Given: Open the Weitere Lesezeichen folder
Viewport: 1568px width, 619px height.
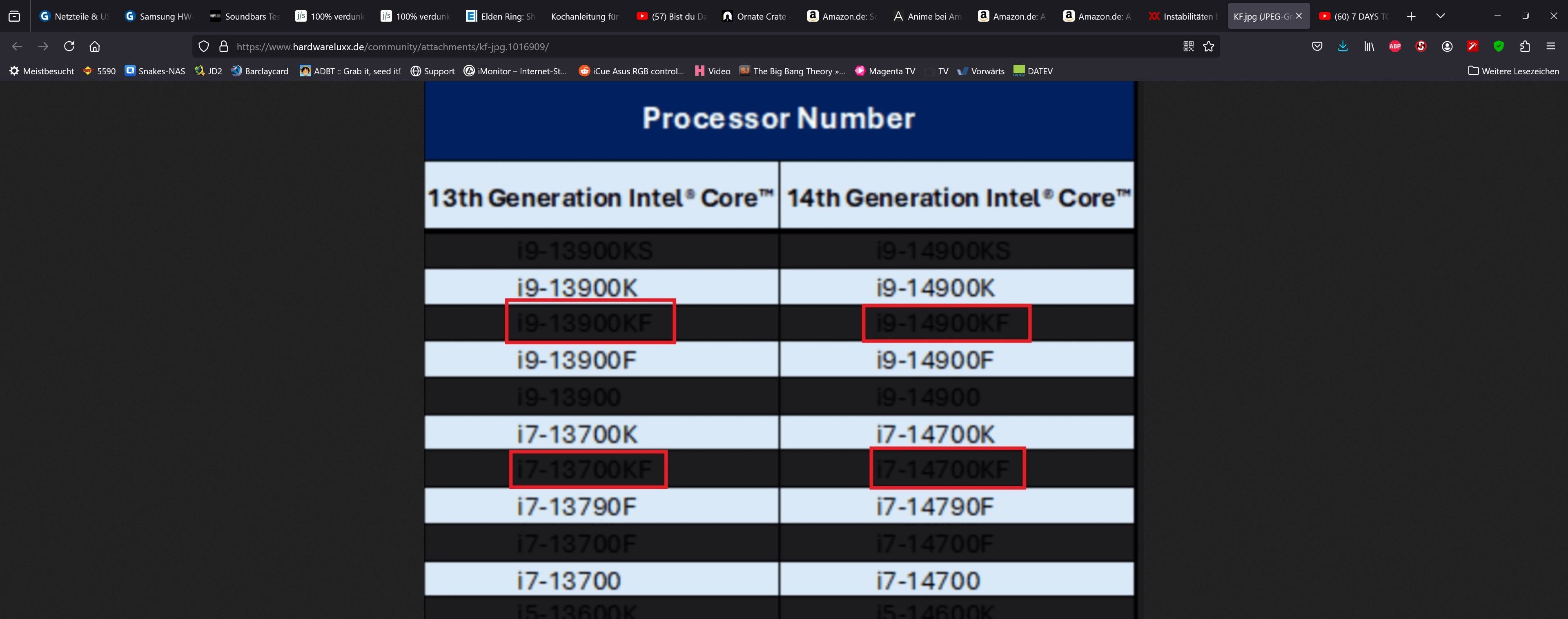Looking at the screenshot, I should click(x=1513, y=71).
